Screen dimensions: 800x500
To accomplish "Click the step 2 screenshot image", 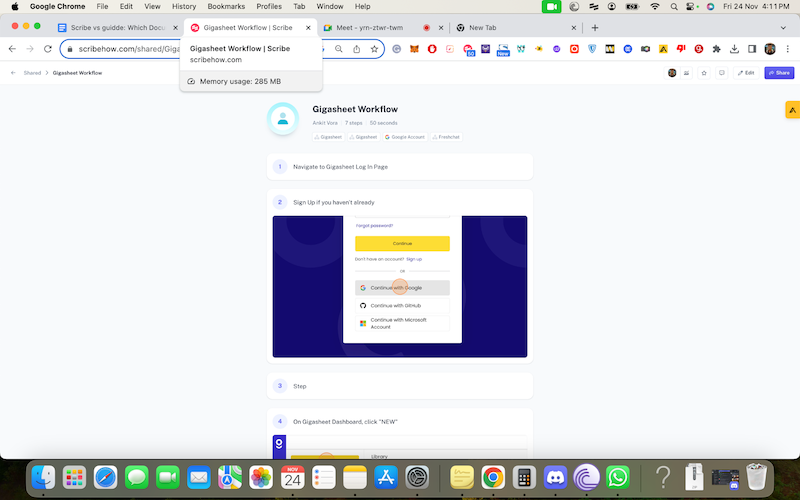I will tap(399, 286).
